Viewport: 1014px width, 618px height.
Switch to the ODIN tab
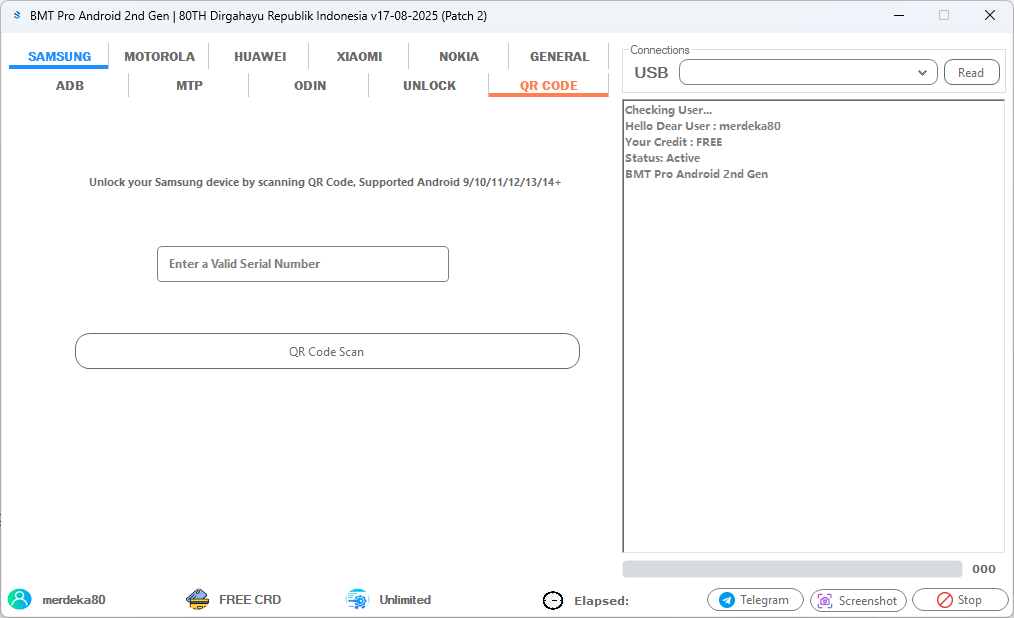click(x=310, y=85)
